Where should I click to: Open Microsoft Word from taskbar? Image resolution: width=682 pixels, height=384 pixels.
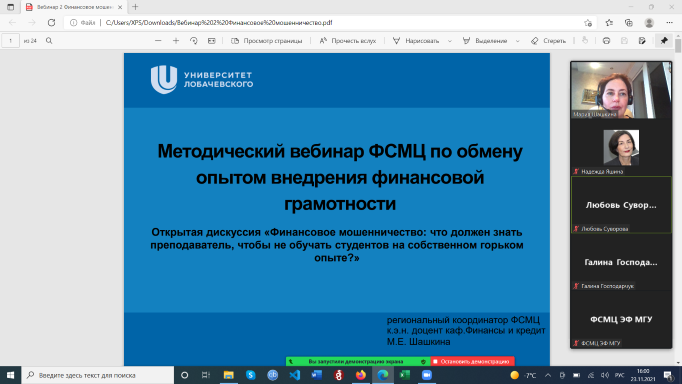[317, 375]
